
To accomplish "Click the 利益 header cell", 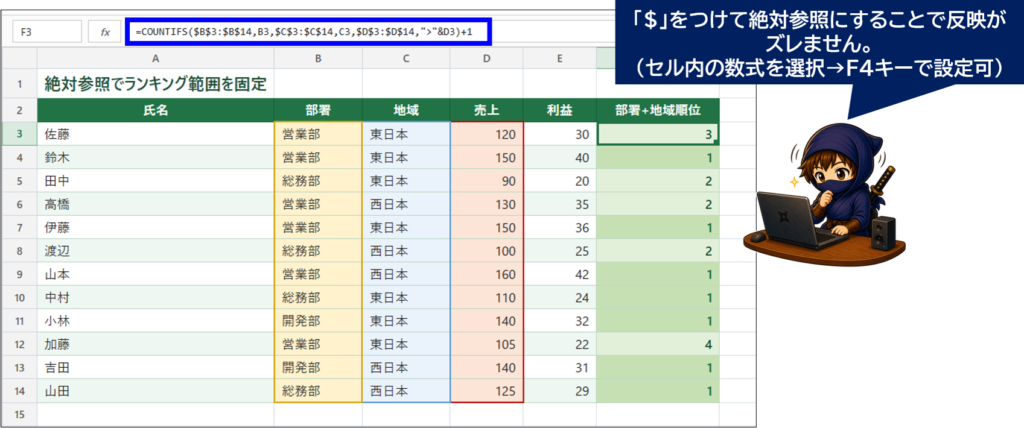I will tap(560, 110).
